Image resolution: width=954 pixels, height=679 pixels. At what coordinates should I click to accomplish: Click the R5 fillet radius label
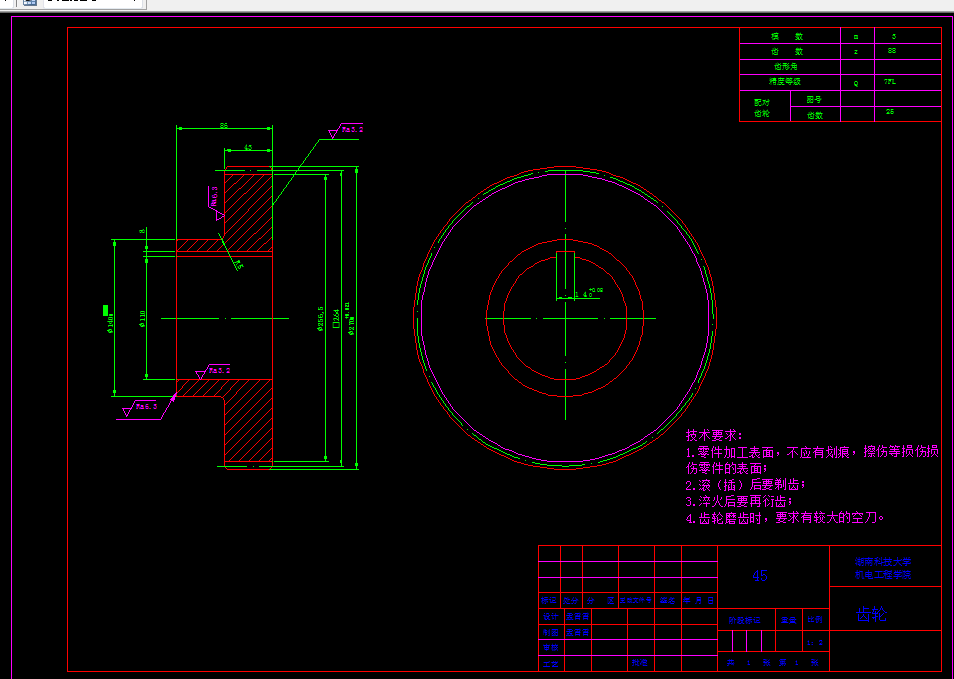click(239, 265)
